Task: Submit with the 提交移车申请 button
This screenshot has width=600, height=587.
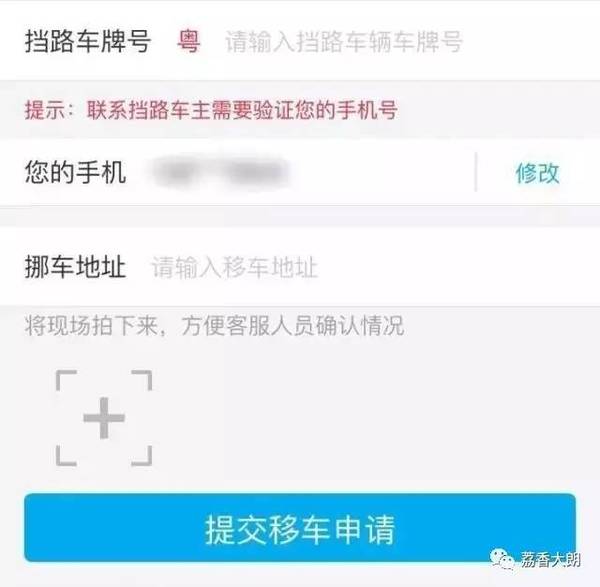Action: (x=300, y=528)
